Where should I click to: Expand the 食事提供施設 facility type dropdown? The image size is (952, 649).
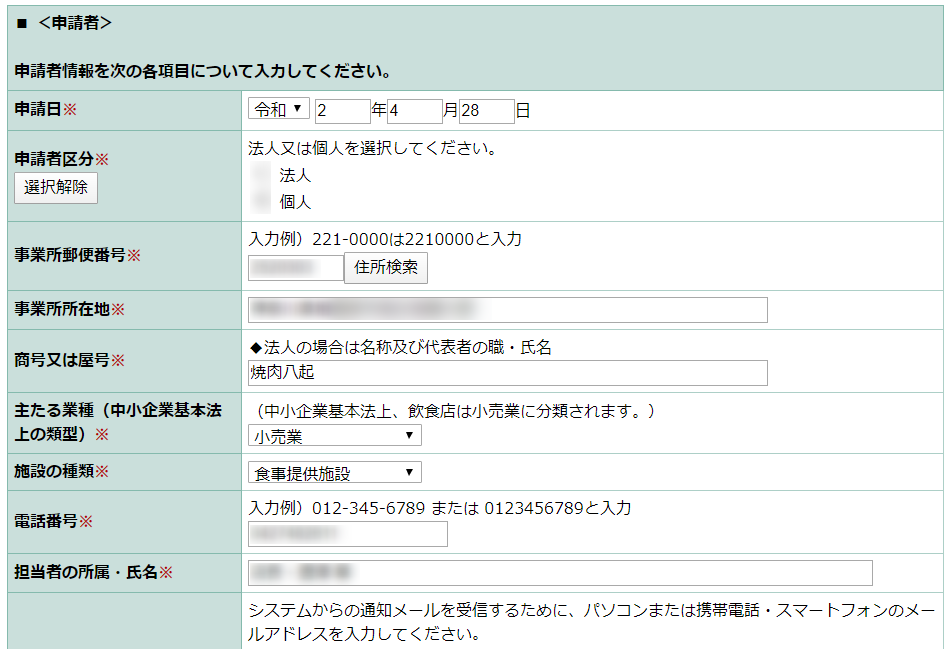[334, 473]
